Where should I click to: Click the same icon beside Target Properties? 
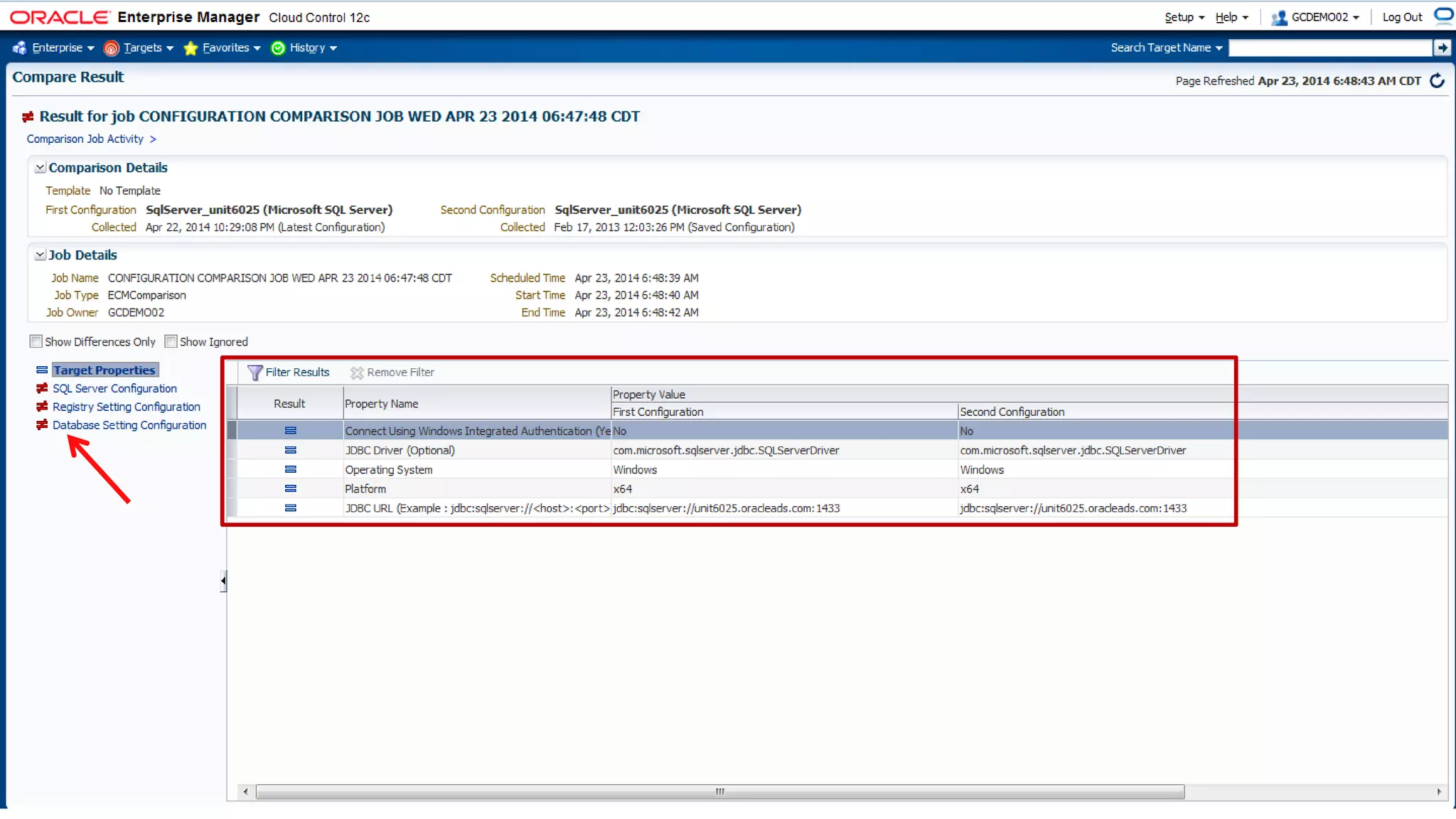(x=42, y=370)
